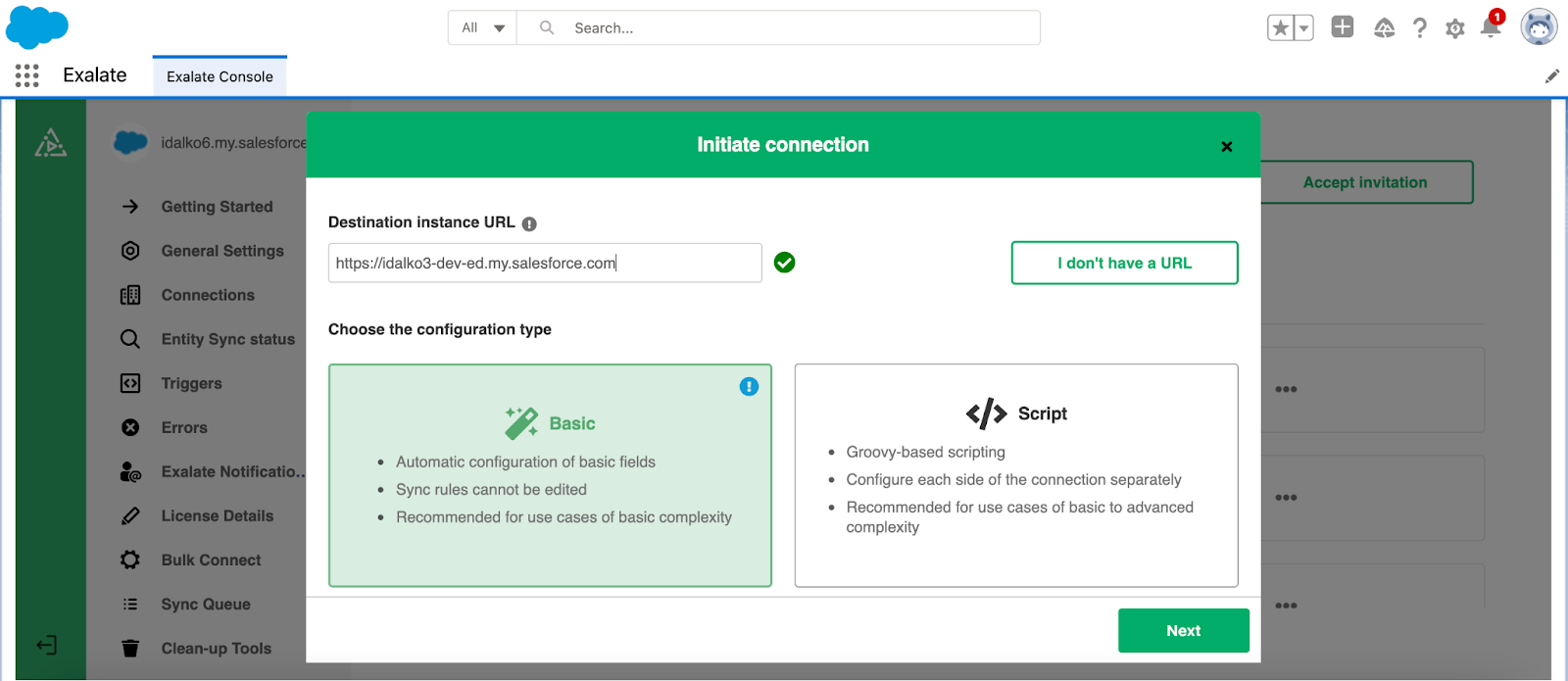This screenshot has width=1568, height=681.
Task: Open the Favorites star icon
Action: (x=1280, y=28)
